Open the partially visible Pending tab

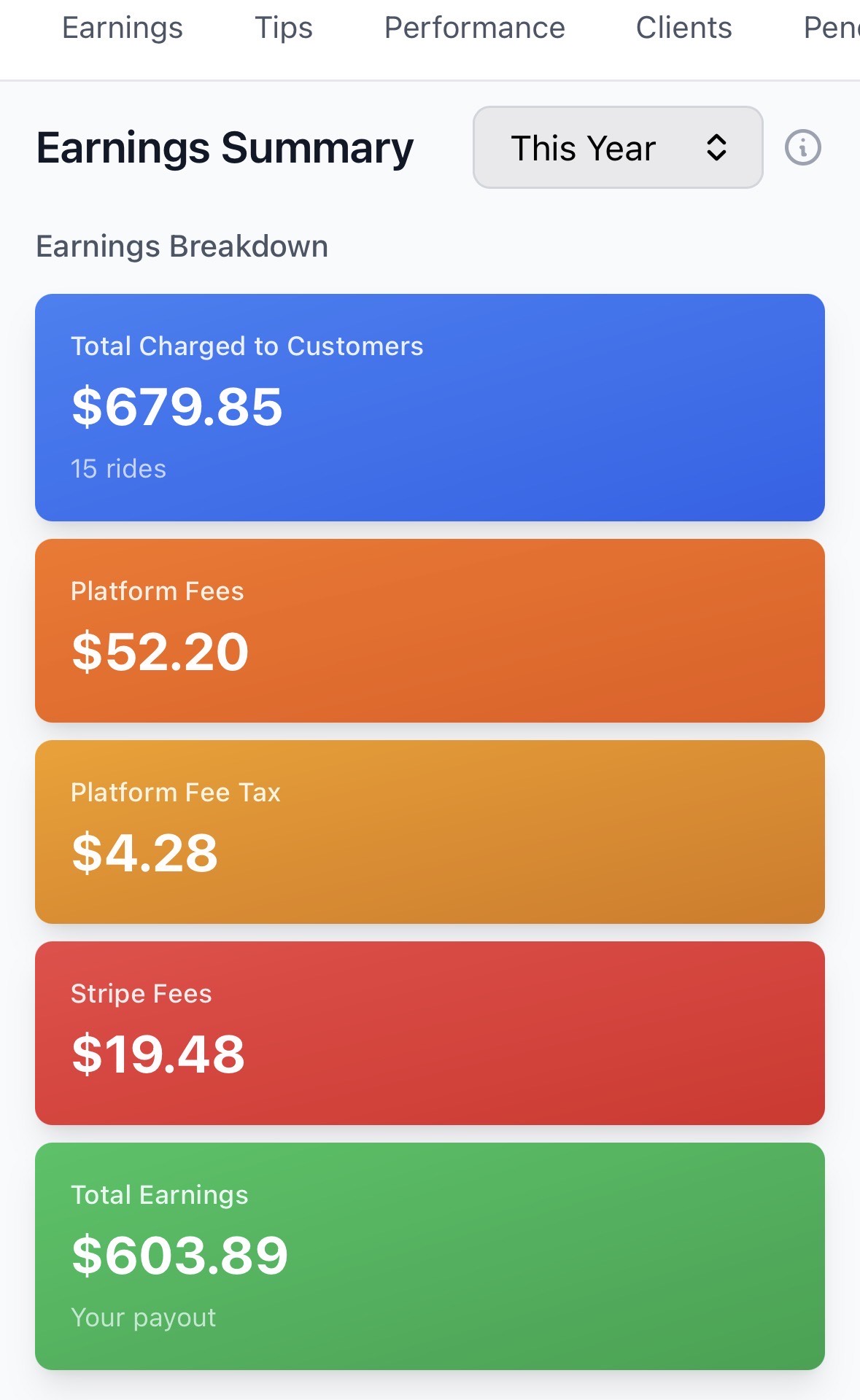coord(839,28)
